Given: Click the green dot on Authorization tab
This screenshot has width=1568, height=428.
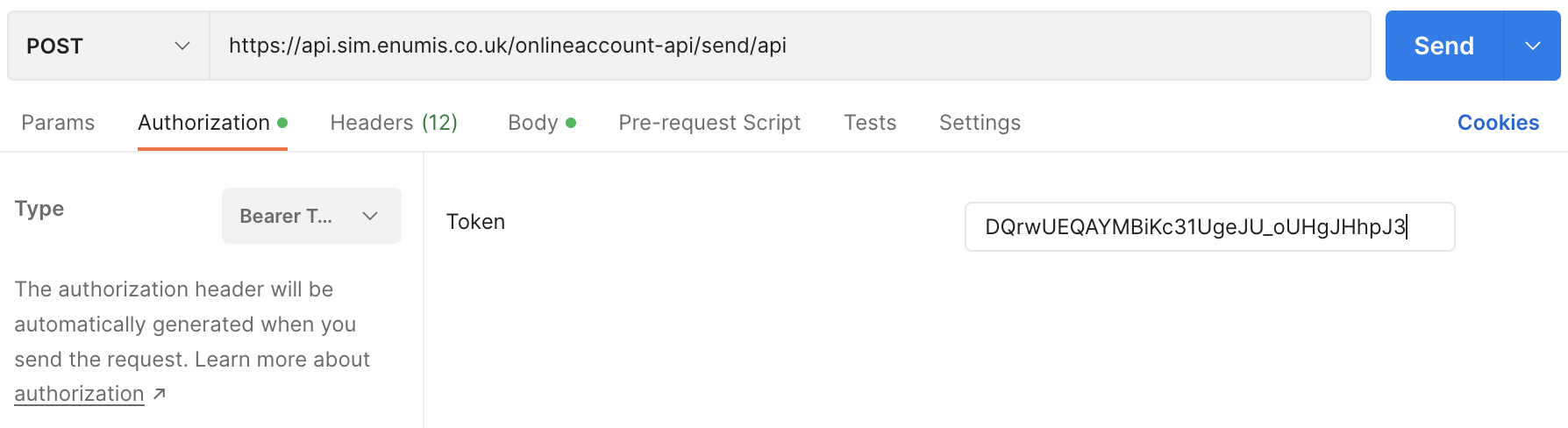Looking at the screenshot, I should pos(282,123).
